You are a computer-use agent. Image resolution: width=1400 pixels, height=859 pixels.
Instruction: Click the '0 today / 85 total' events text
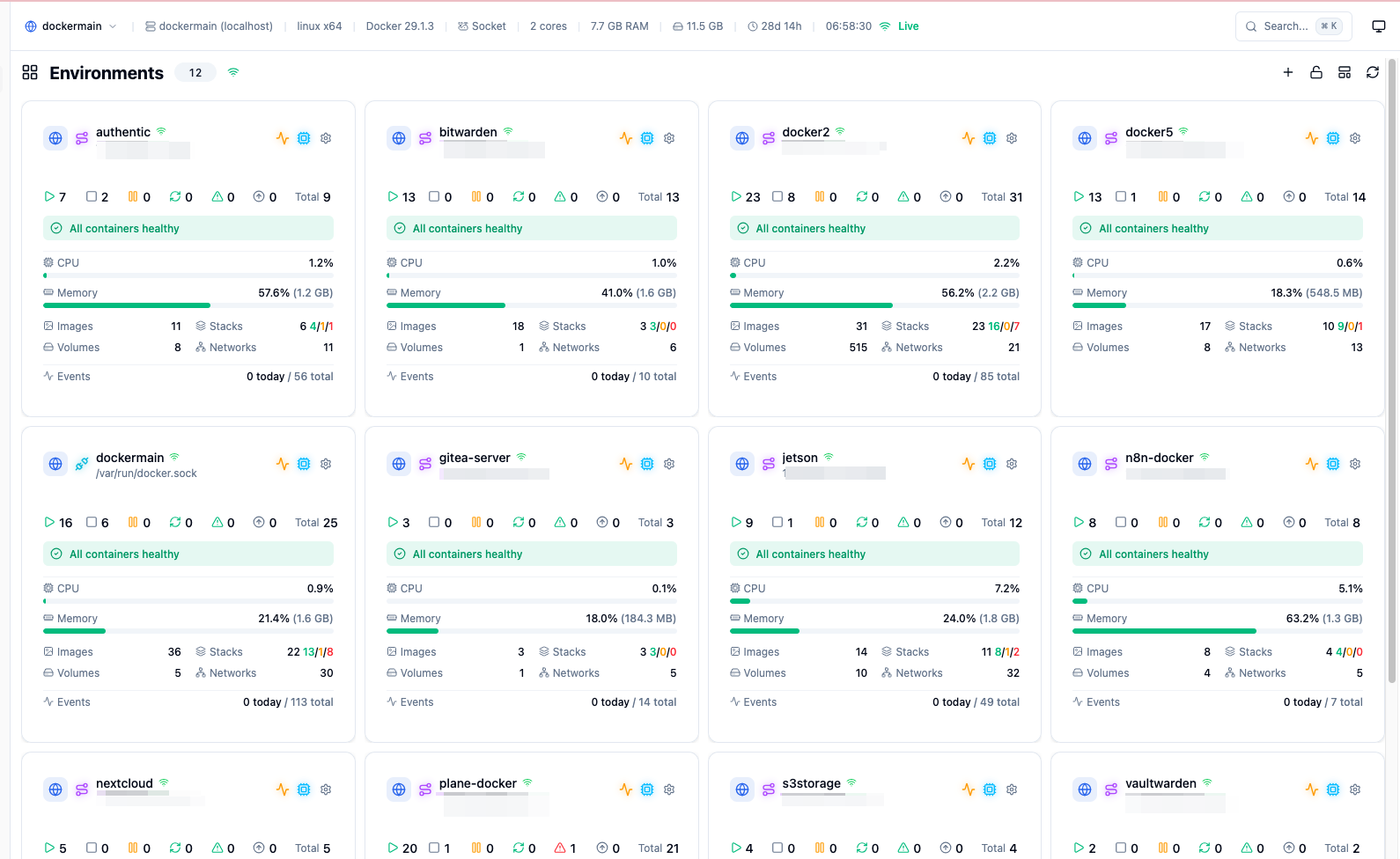(976, 377)
